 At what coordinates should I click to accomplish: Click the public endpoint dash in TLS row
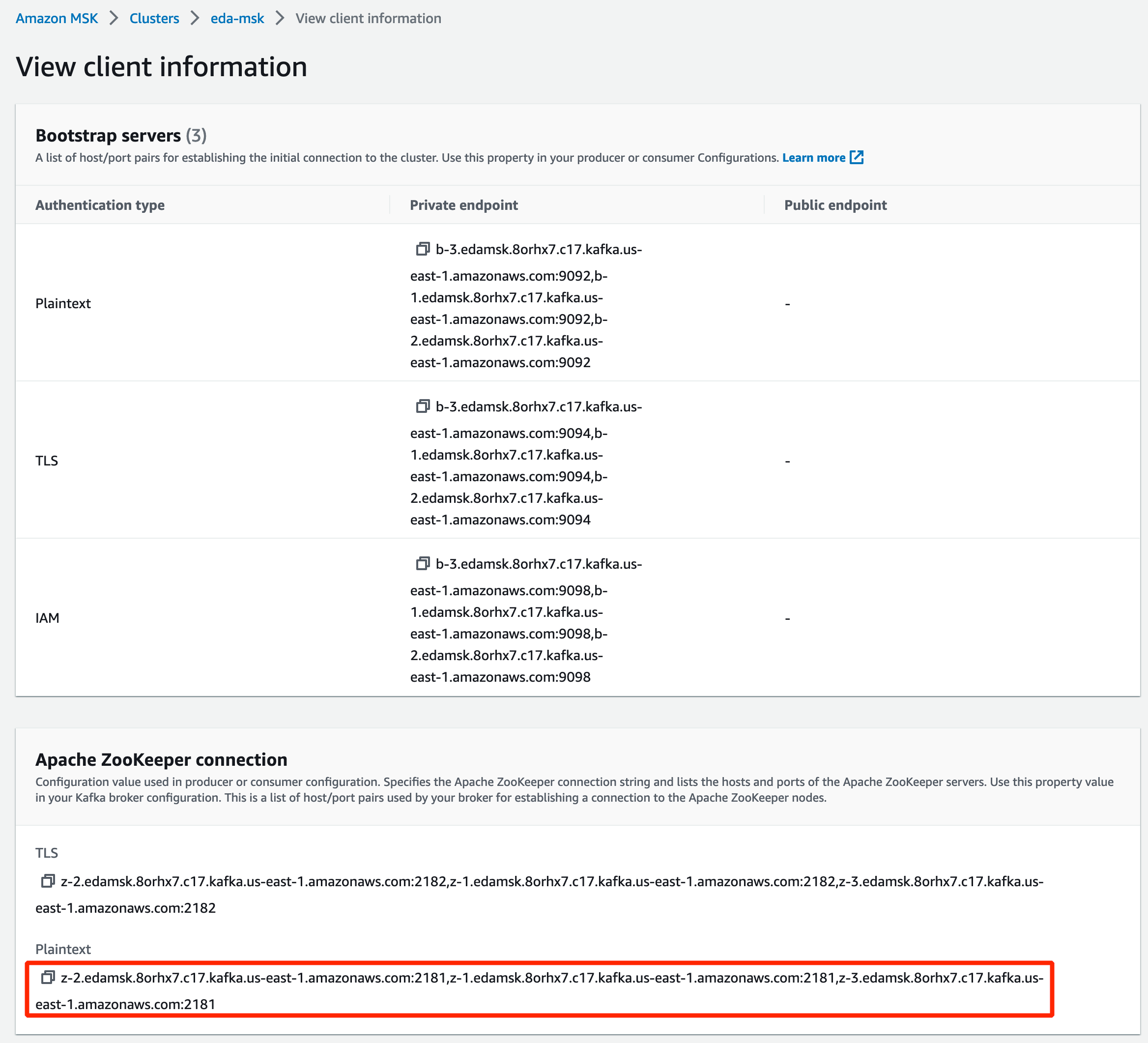[x=788, y=462]
